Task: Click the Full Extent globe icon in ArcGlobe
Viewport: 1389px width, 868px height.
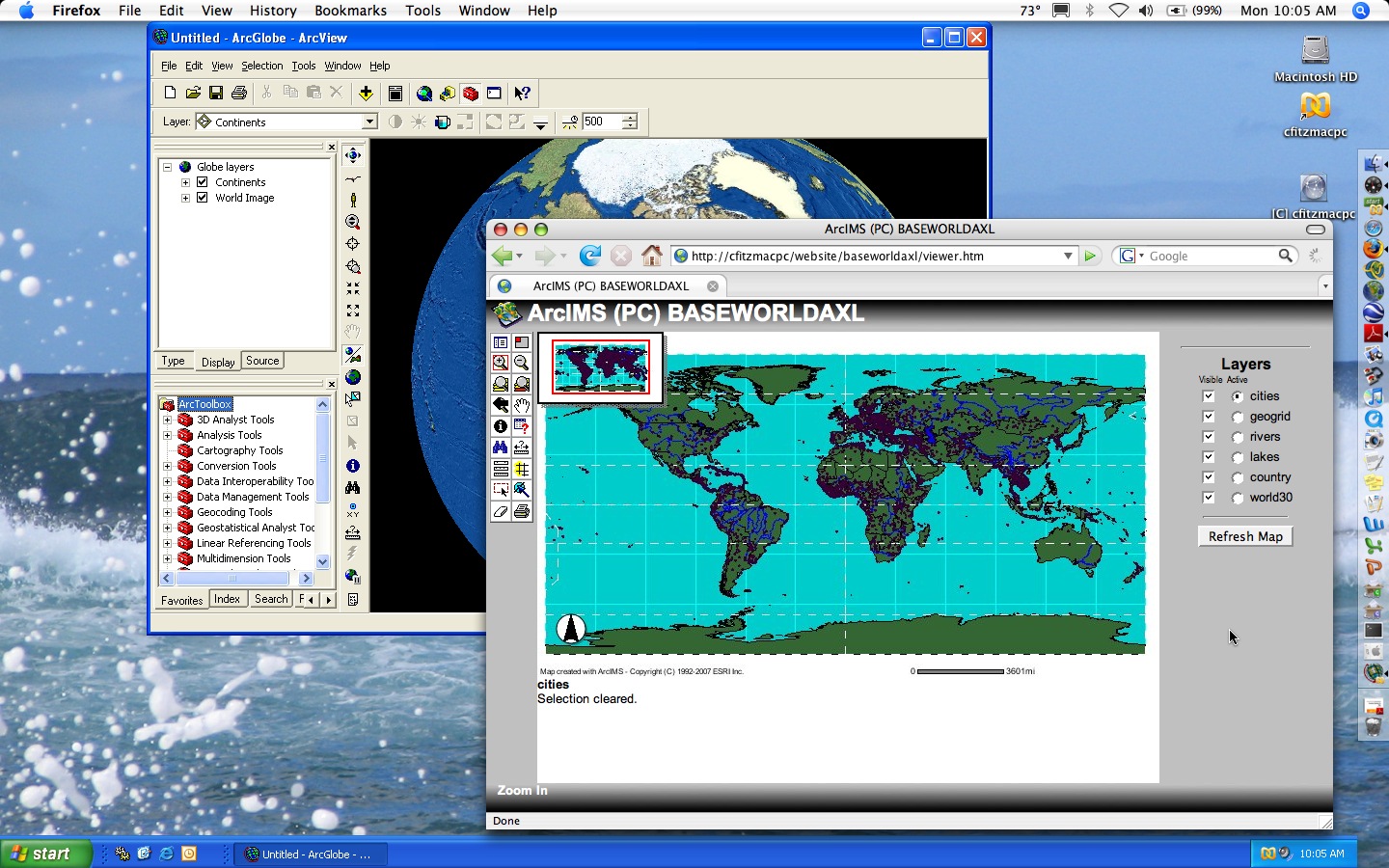Action: click(353, 377)
